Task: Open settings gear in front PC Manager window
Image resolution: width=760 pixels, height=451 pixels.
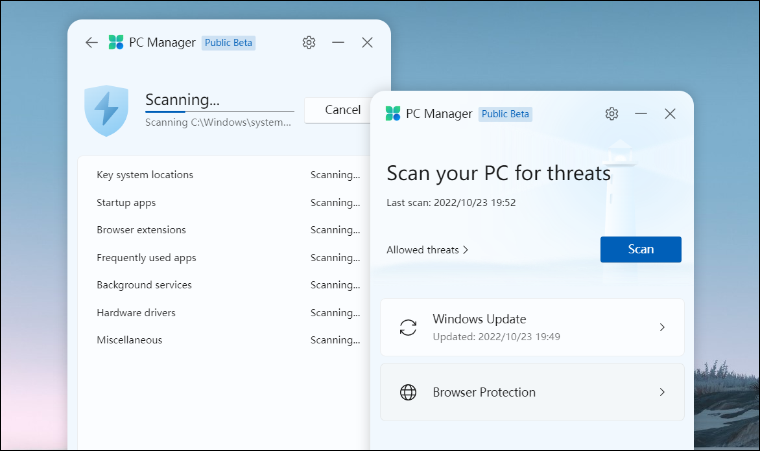Action: tap(612, 113)
